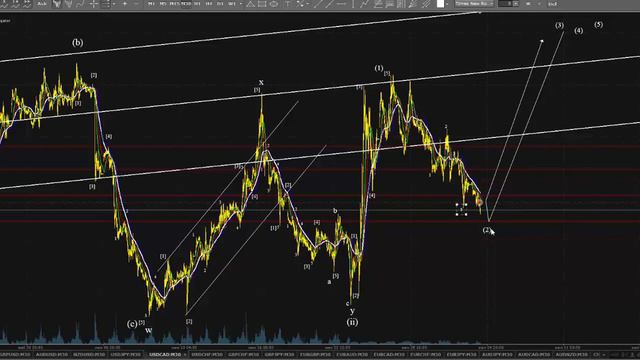This screenshot has width=640, height=360.
Task: Open the USDCHF,M30 chart tab
Action: 207,355
